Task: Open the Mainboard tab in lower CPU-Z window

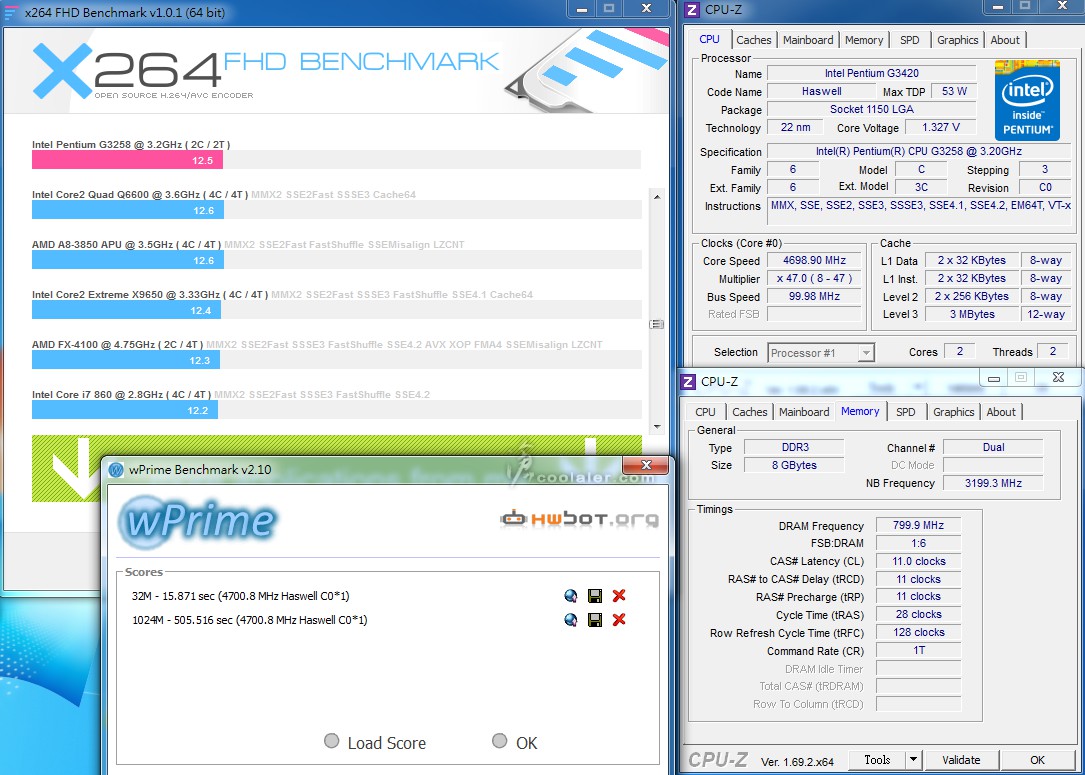Action: (x=804, y=412)
